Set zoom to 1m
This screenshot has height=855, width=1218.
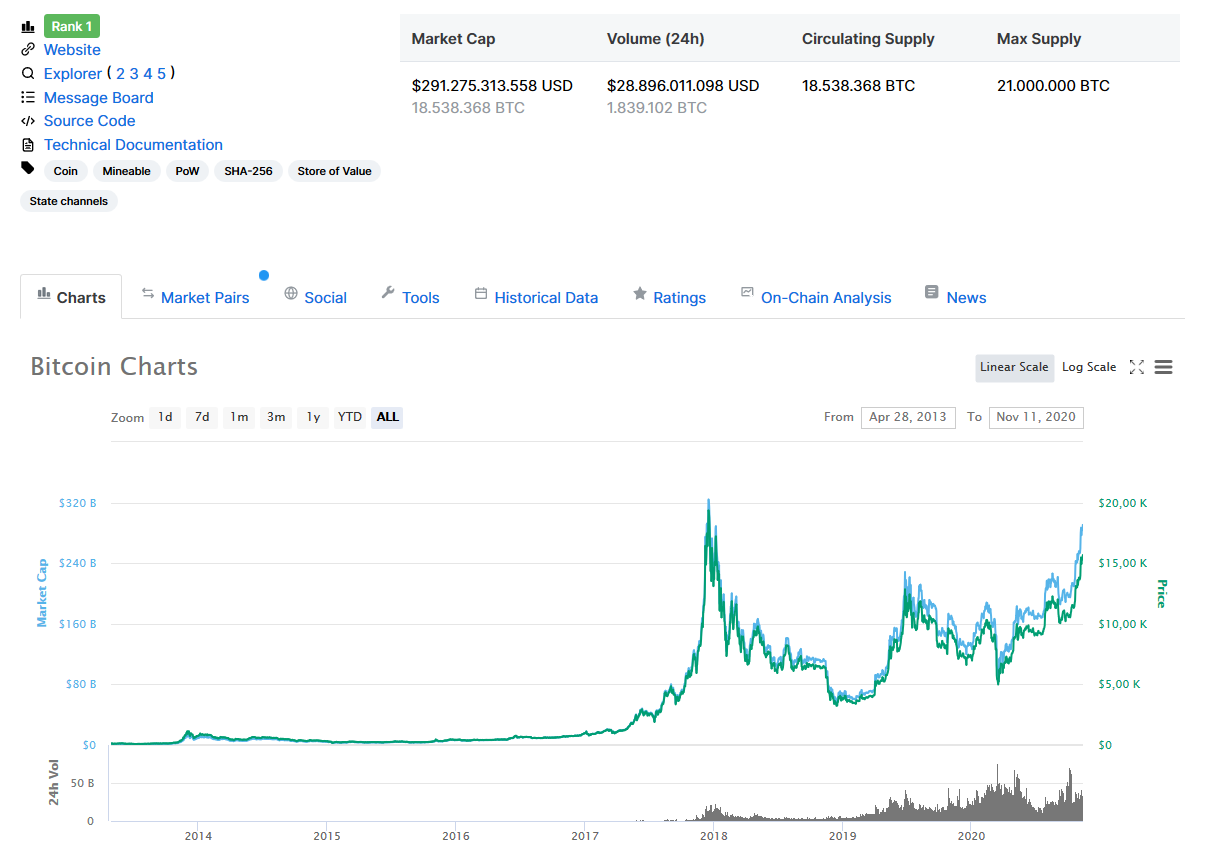239,417
